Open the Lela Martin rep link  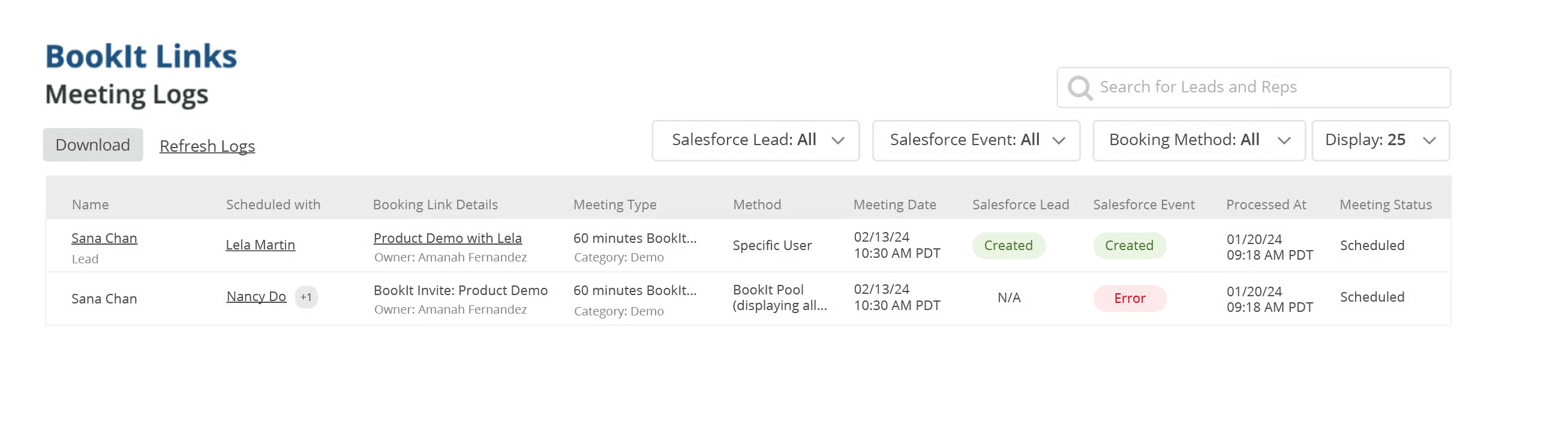260,245
